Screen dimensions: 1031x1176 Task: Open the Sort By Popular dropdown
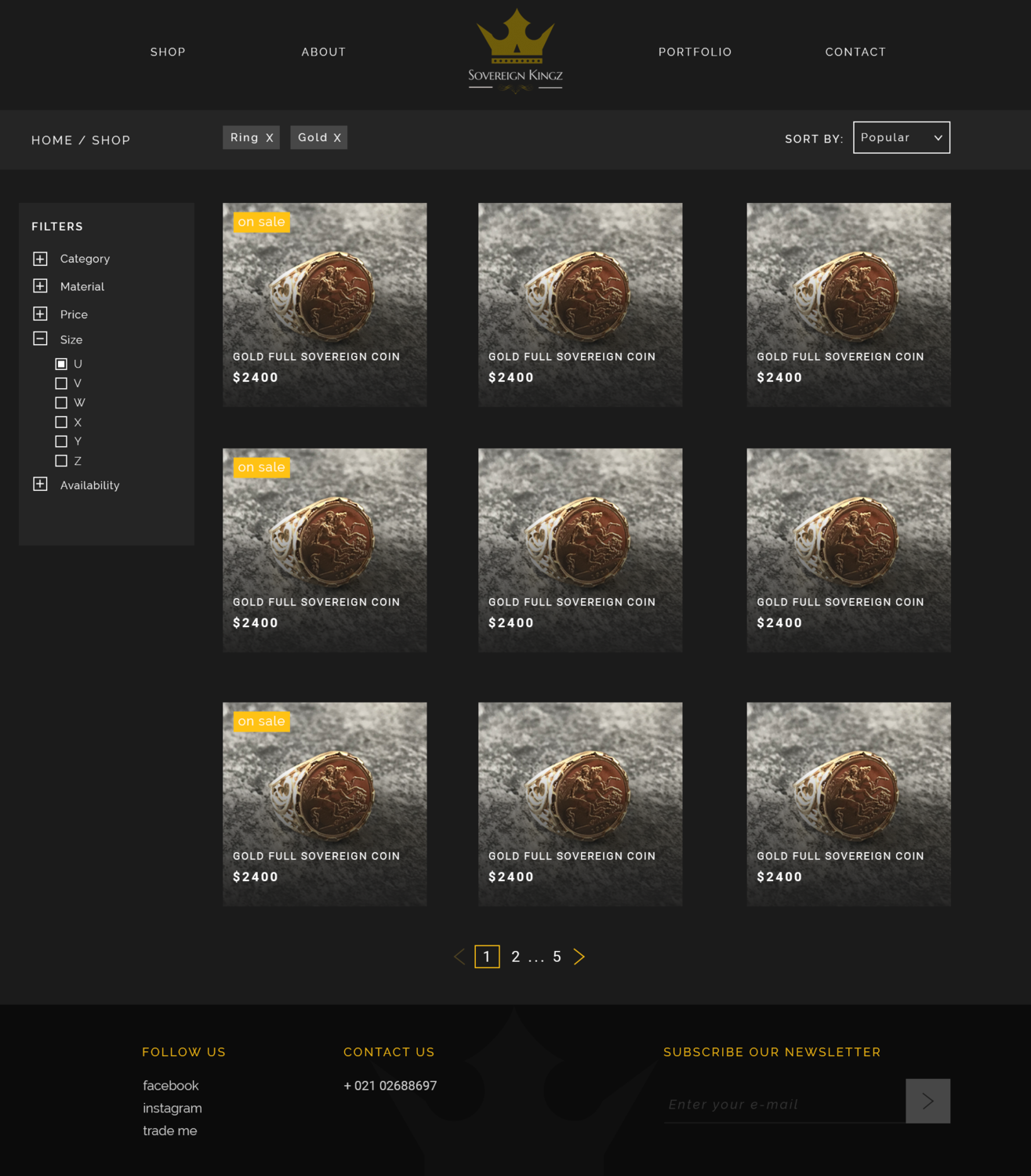pos(902,137)
